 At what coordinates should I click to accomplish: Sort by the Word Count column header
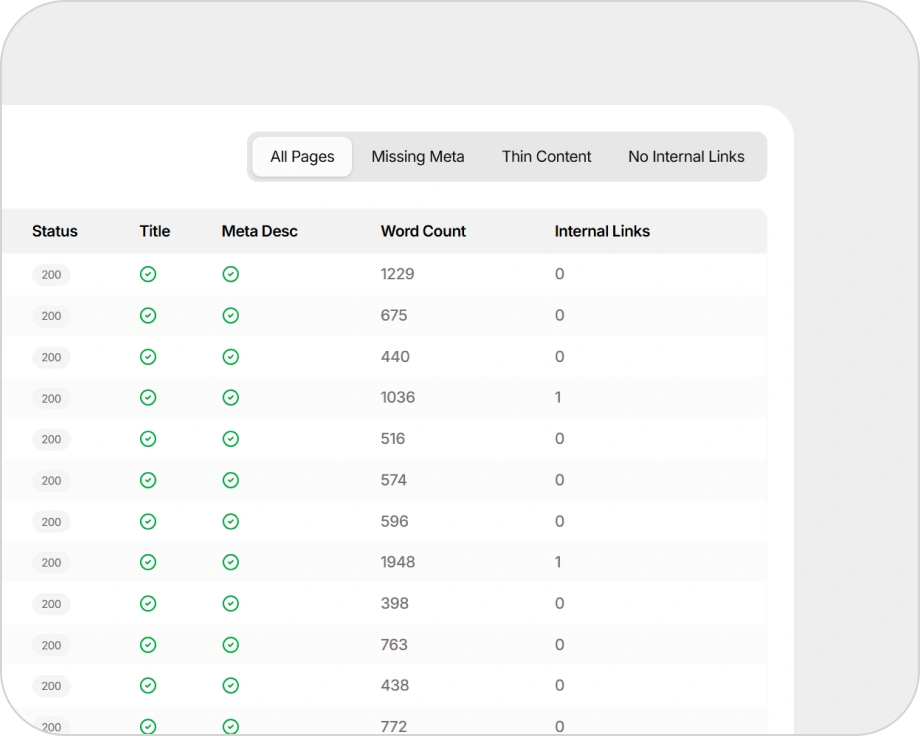tap(422, 231)
